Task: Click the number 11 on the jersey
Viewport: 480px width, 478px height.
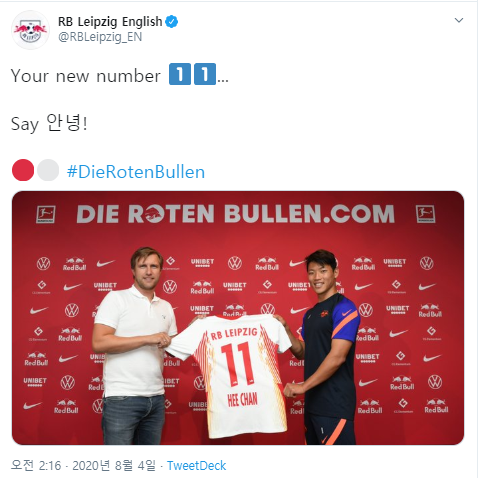Action: 237,364
